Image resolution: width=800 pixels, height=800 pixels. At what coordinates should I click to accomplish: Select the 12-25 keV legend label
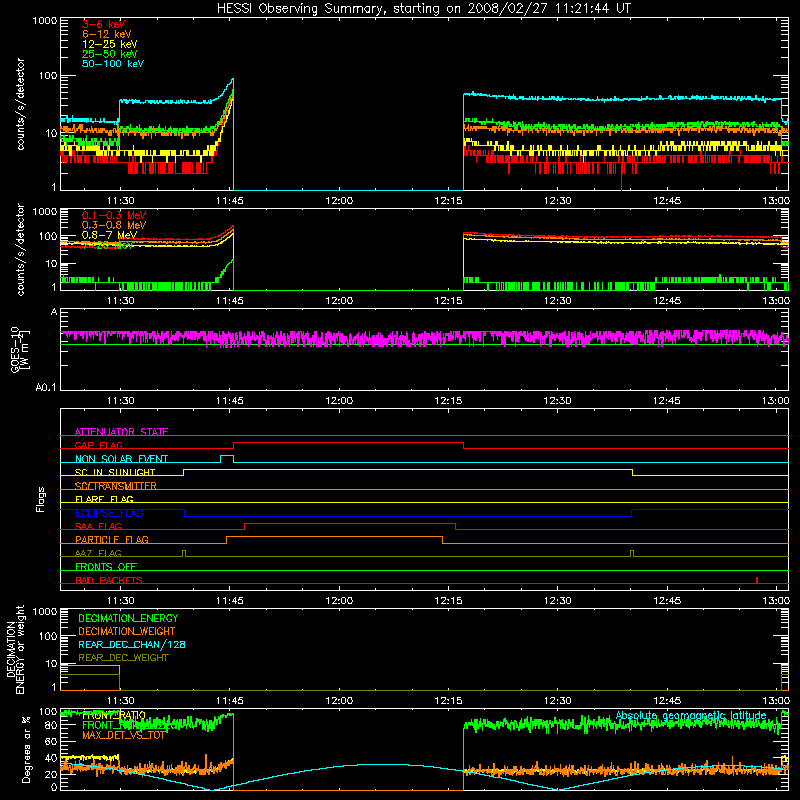tap(109, 44)
